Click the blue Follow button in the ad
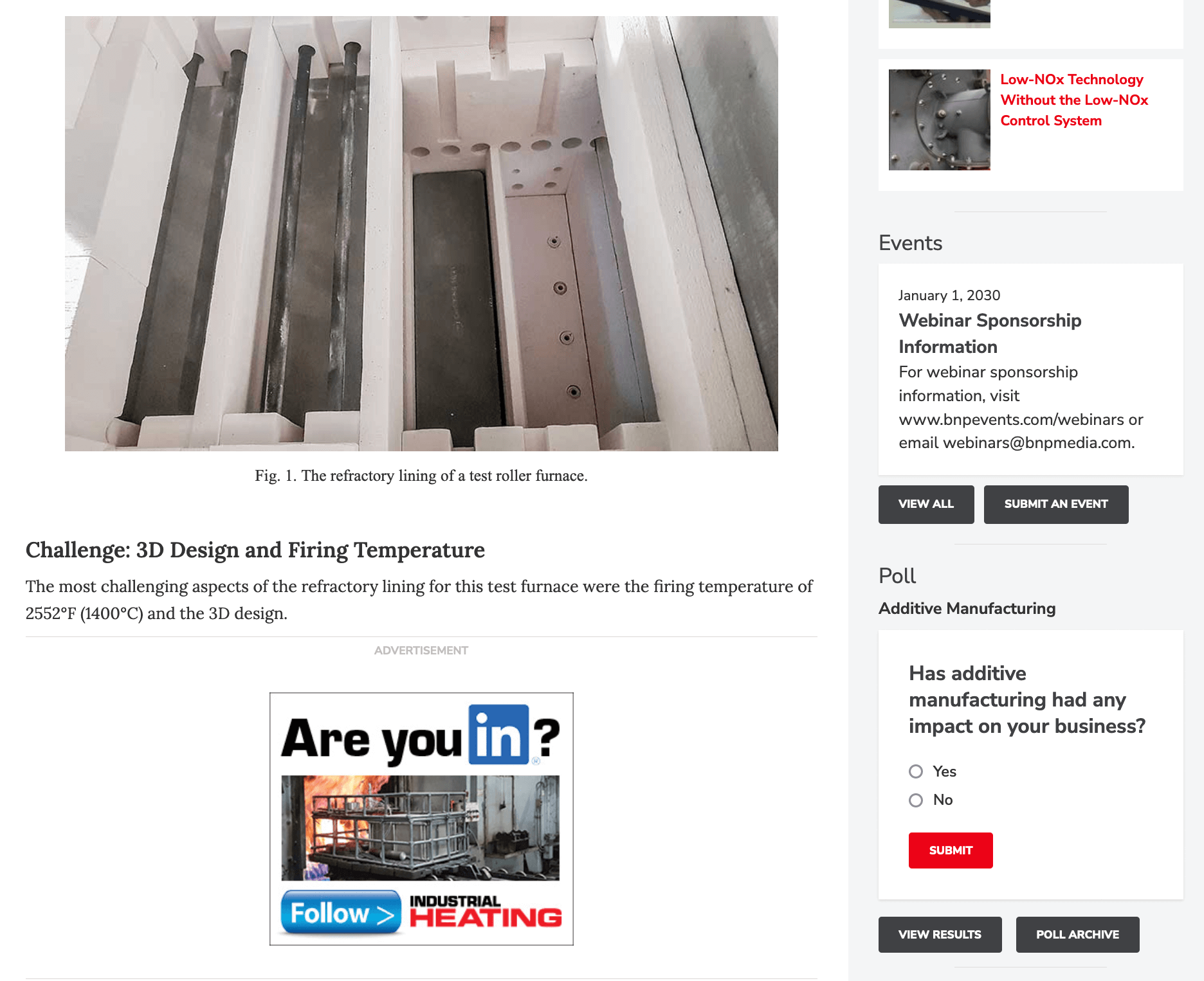The height and width of the screenshot is (981, 1204). click(x=341, y=912)
